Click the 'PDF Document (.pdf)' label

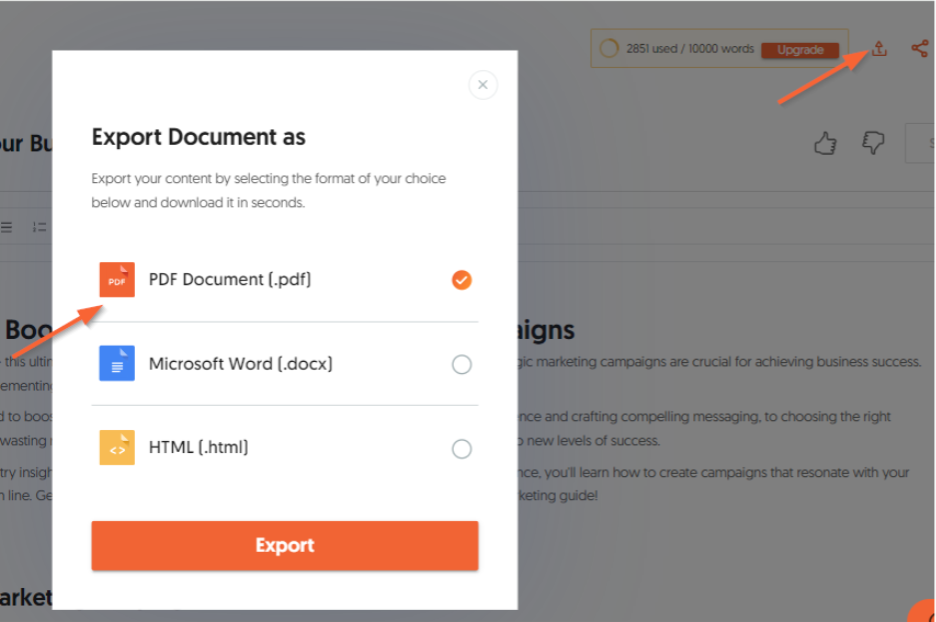coord(230,279)
